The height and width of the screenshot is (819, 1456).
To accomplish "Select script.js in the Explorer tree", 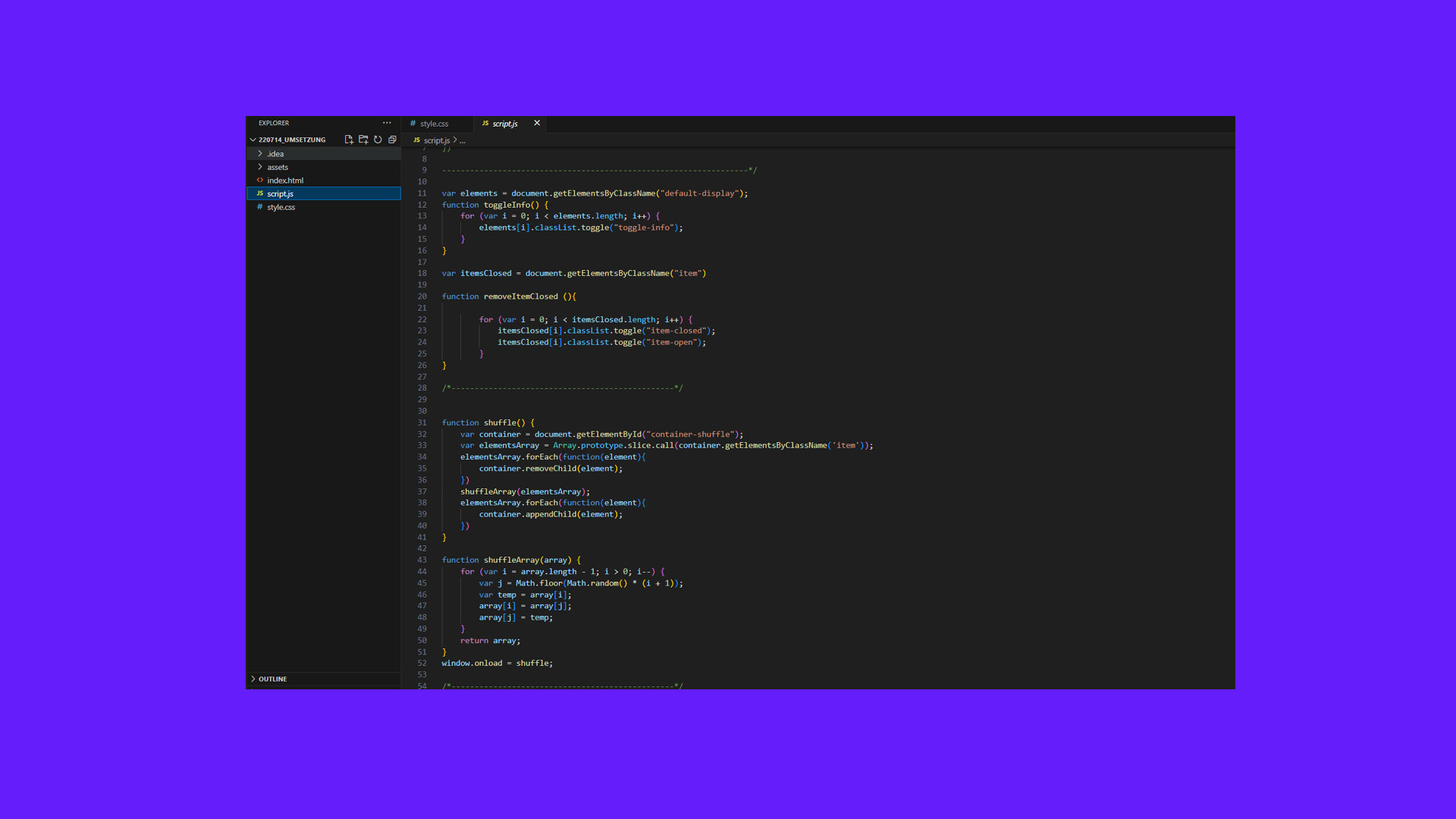I will point(280,194).
